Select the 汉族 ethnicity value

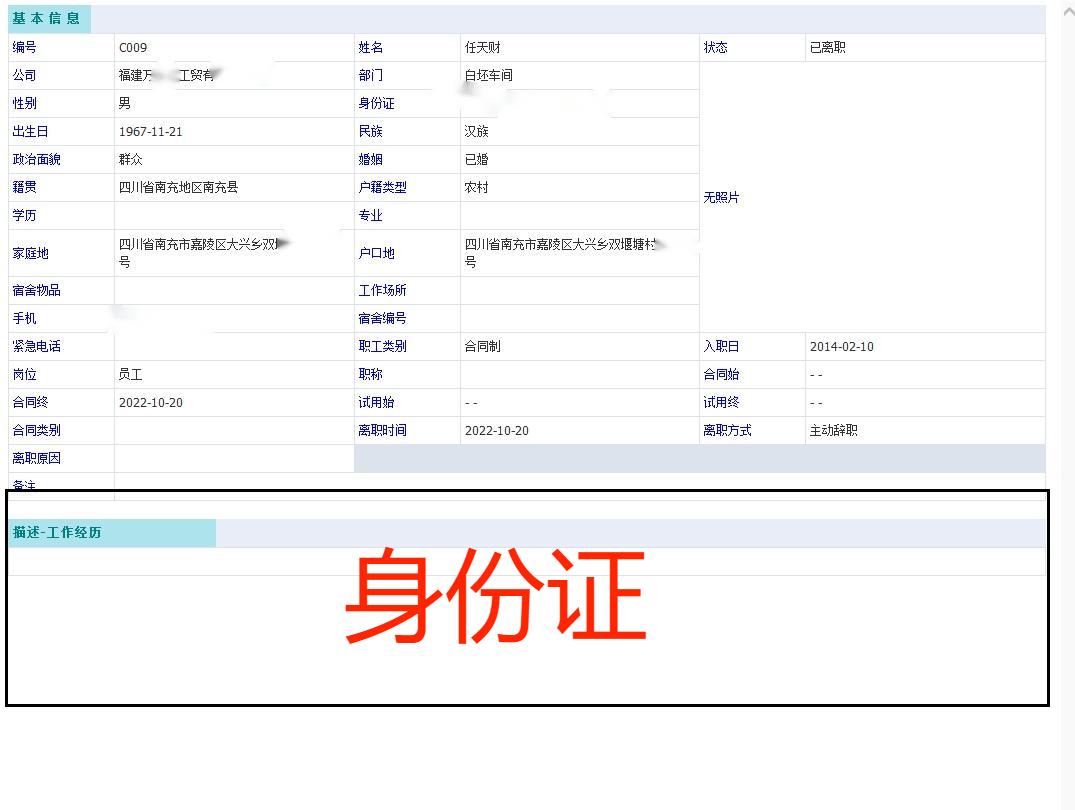point(477,132)
